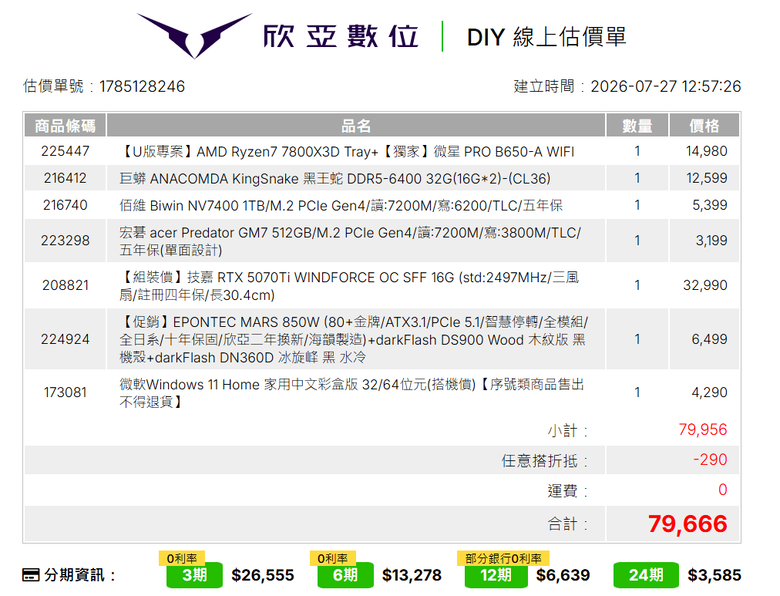Click the $6,639 installment amount

(563, 575)
